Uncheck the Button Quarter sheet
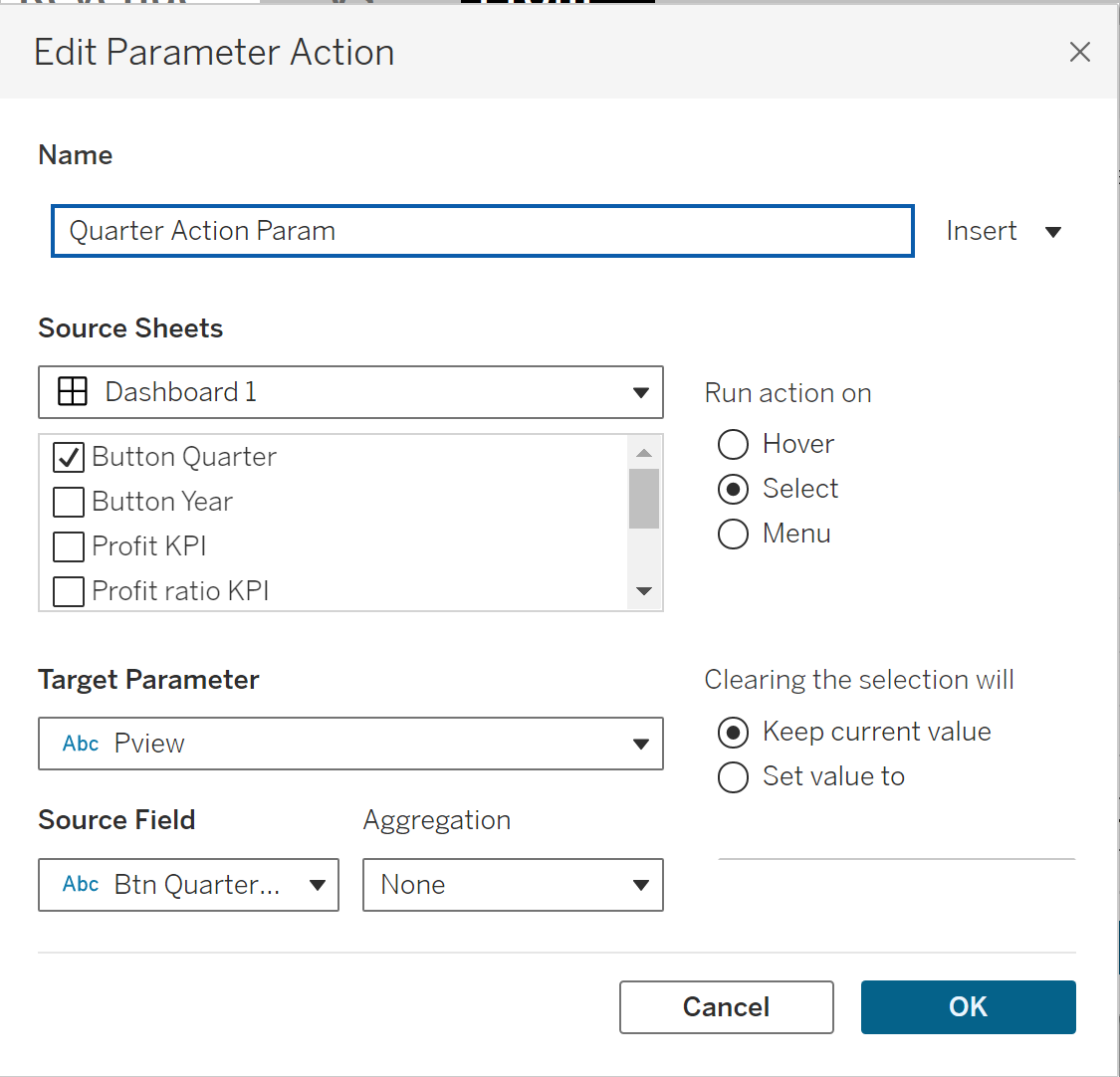1120x1077 pixels. [69, 457]
